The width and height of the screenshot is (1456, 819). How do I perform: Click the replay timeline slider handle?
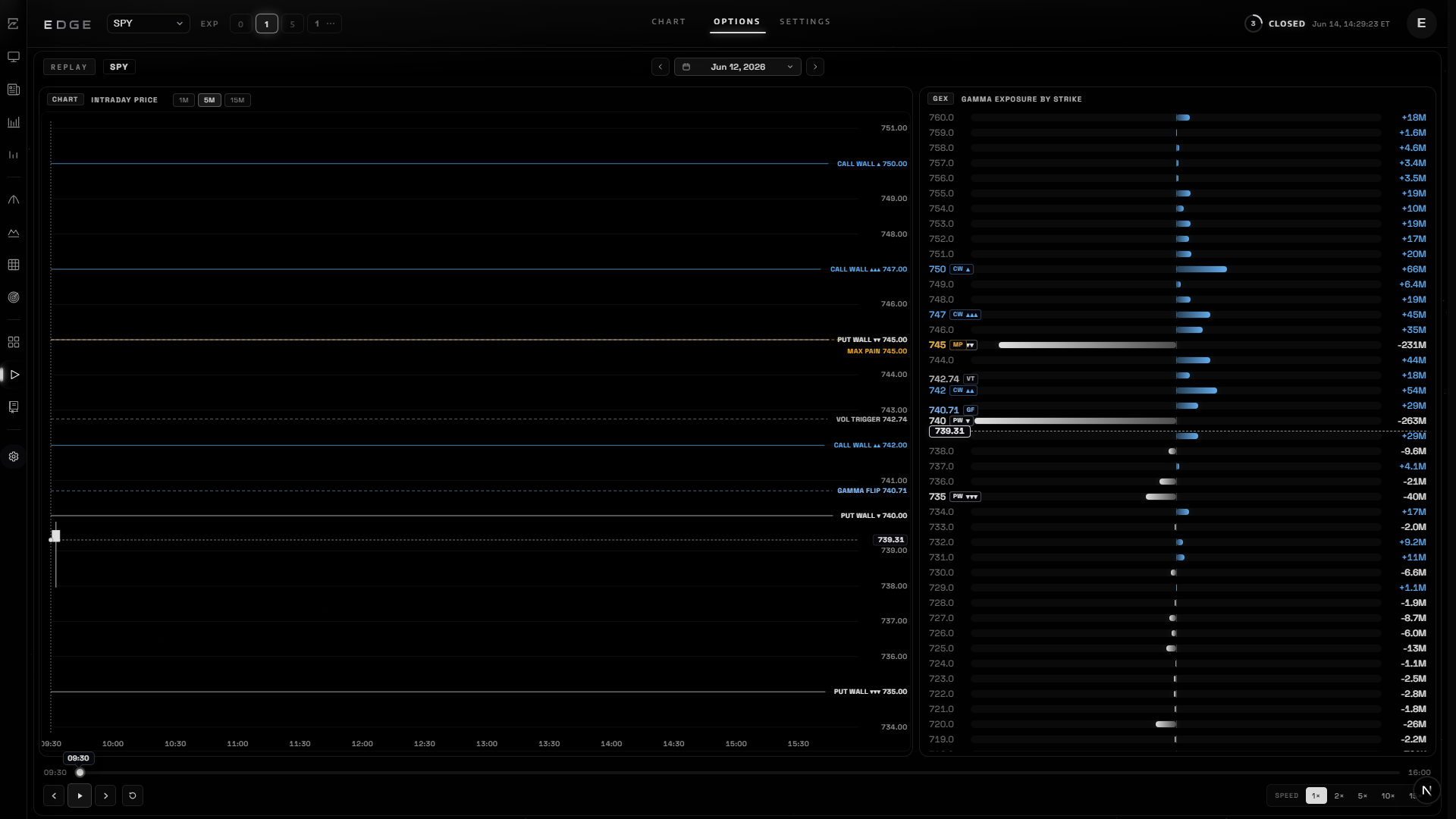[80, 772]
